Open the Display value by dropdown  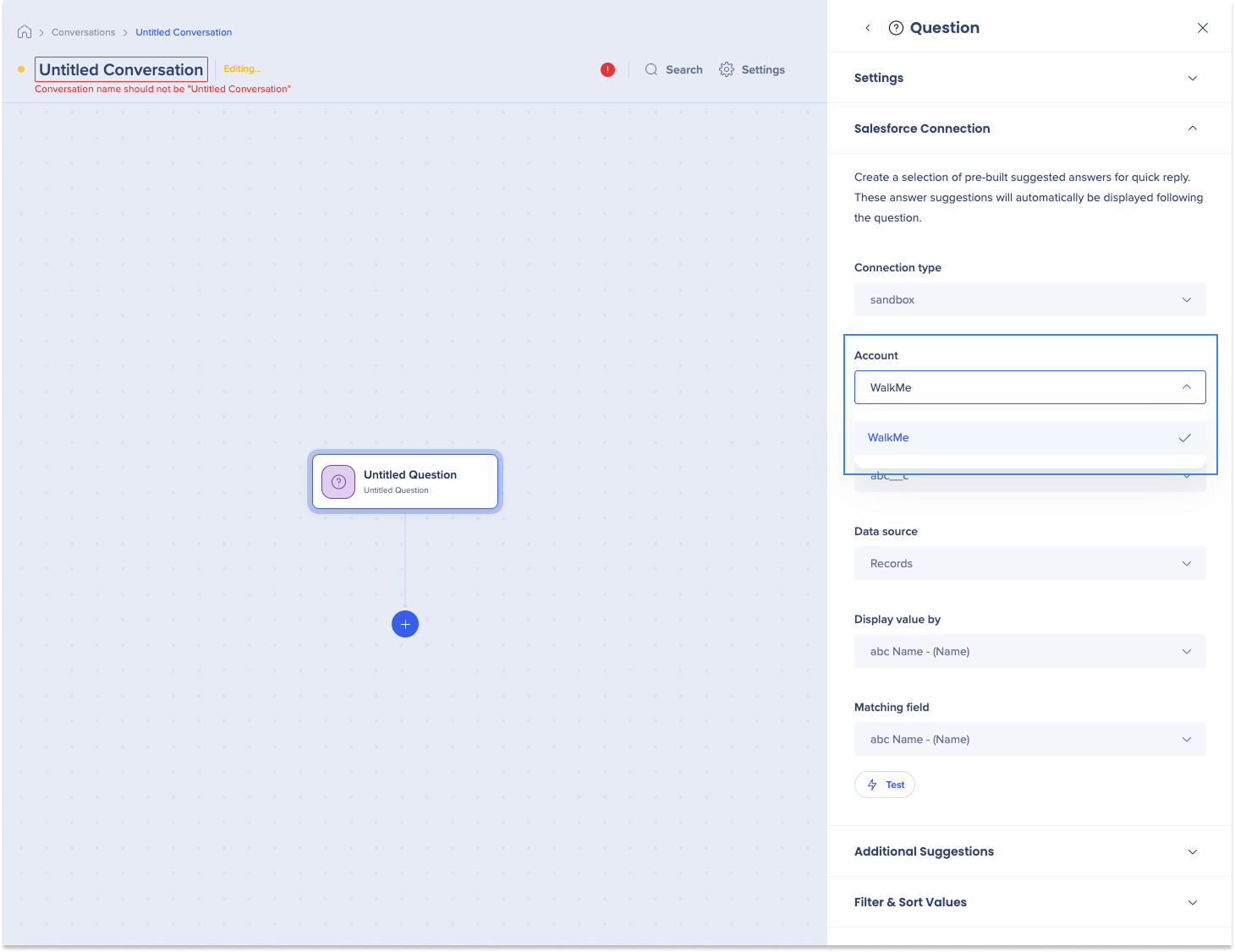pyautogui.click(x=1029, y=652)
